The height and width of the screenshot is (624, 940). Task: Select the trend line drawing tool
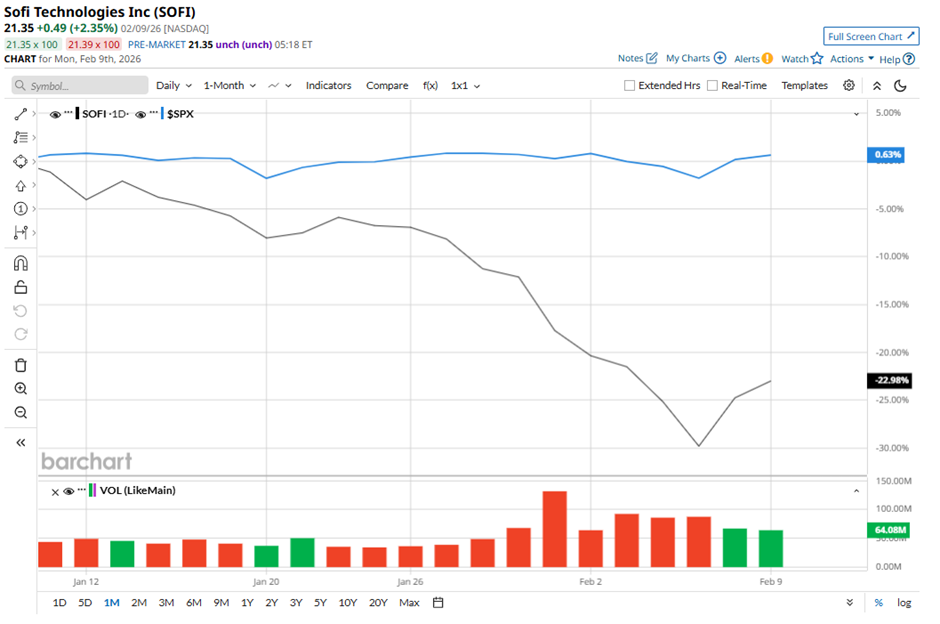20,114
